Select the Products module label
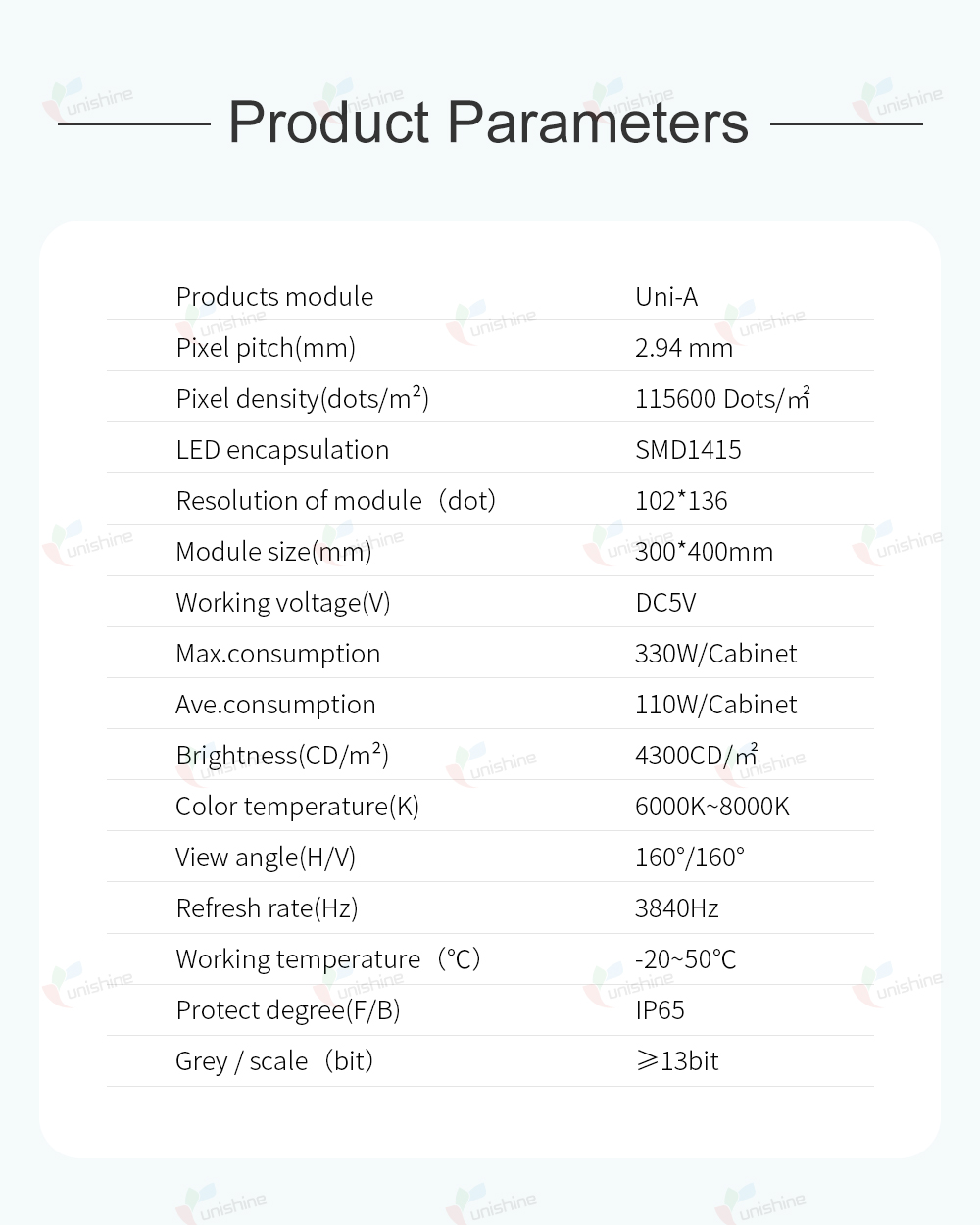 (x=274, y=296)
